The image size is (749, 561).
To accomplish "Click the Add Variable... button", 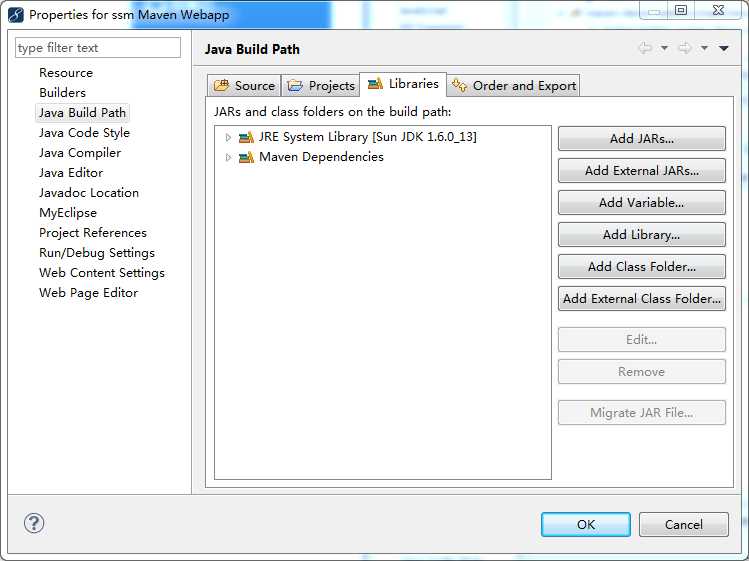I will [x=642, y=203].
